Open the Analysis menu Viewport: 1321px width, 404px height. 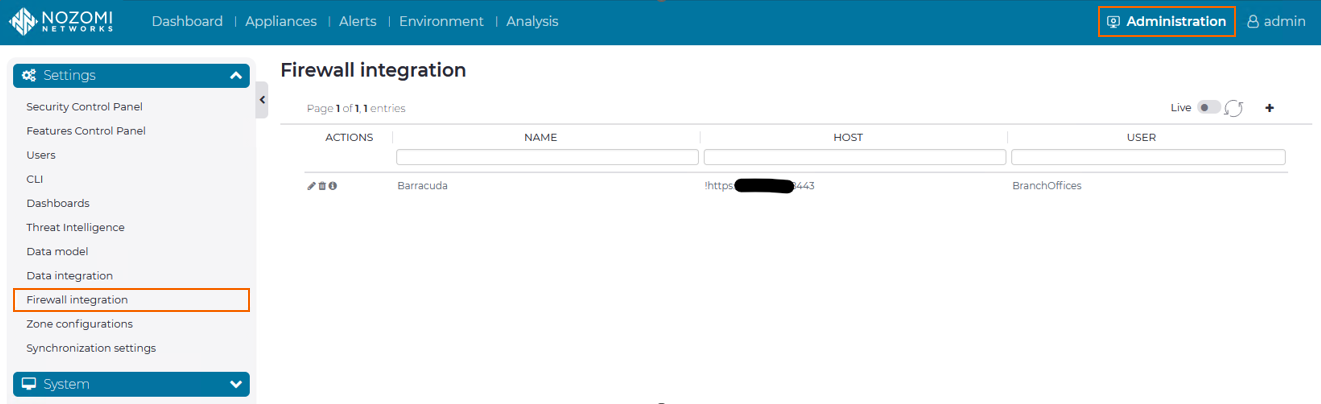point(532,21)
